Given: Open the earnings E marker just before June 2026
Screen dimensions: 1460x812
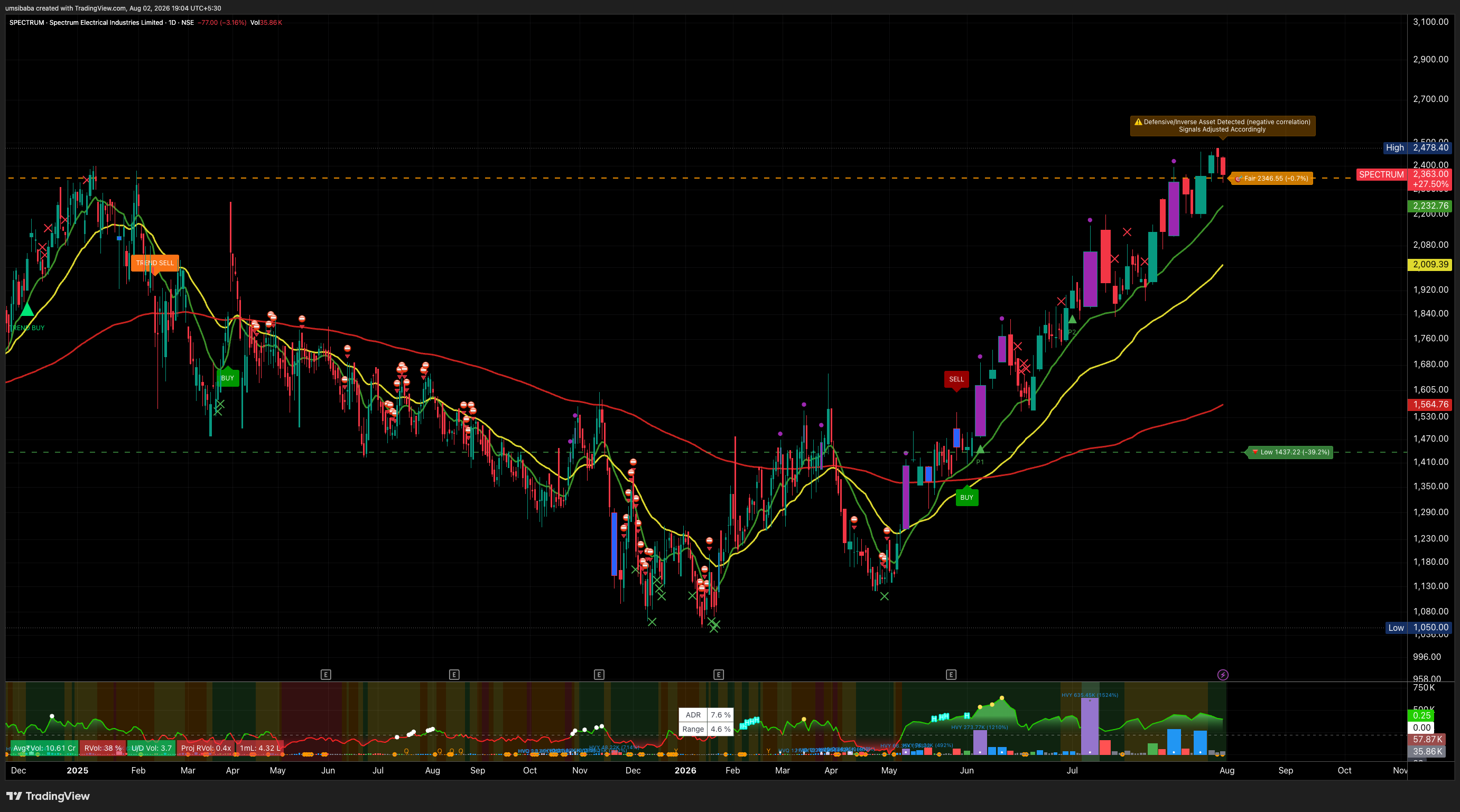Looking at the screenshot, I should pyautogui.click(x=951, y=674).
